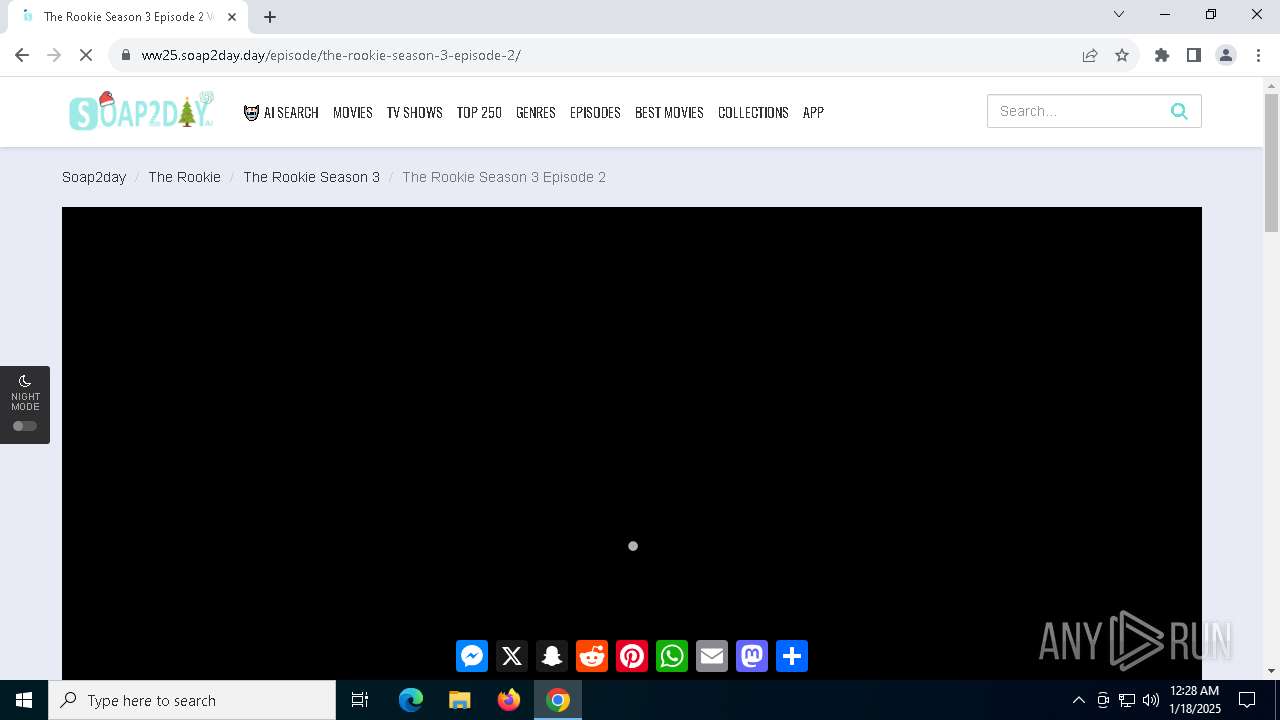Open Task View on taskbar
This screenshot has height=720, width=1280.
click(360, 700)
